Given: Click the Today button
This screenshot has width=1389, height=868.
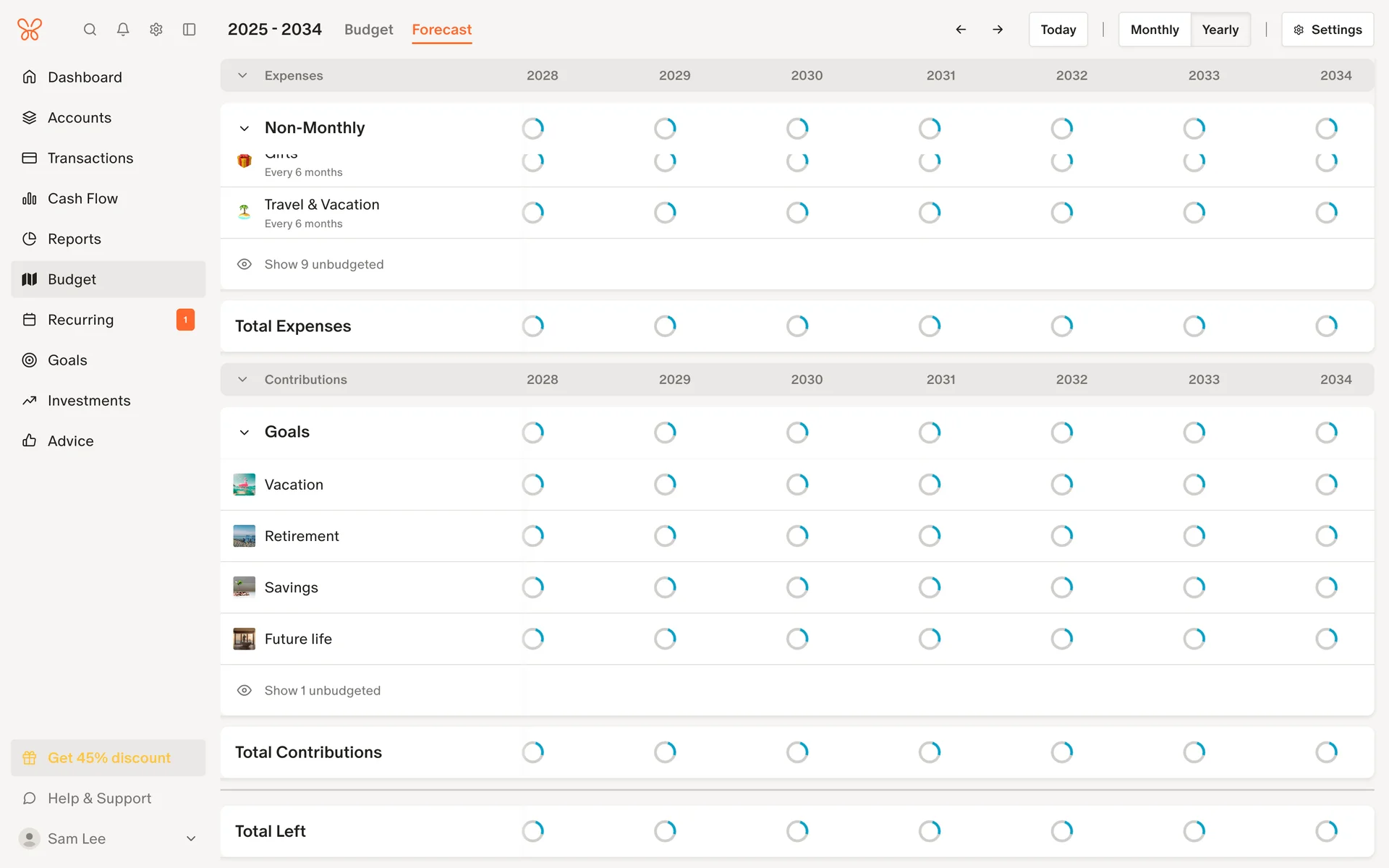Looking at the screenshot, I should [x=1058, y=30].
